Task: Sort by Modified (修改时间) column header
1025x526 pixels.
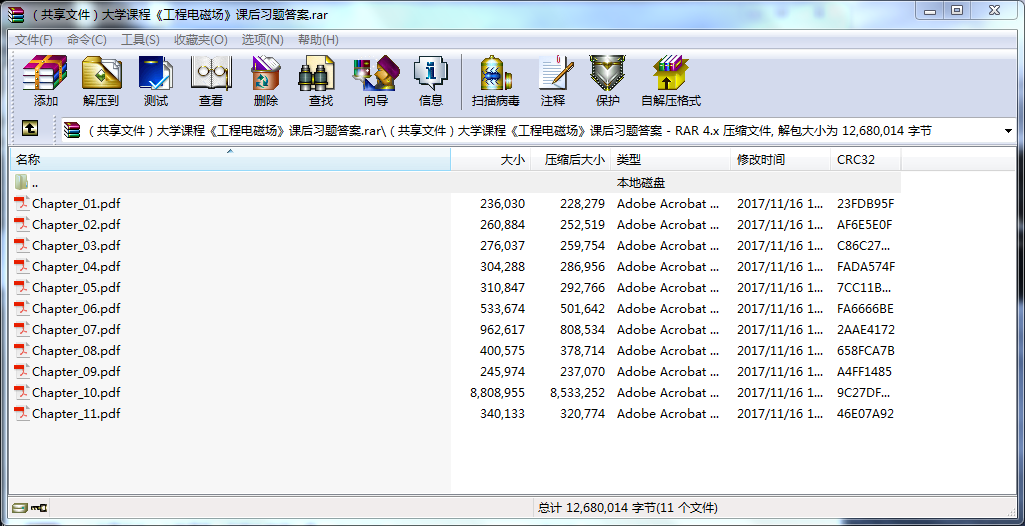Action: click(781, 159)
